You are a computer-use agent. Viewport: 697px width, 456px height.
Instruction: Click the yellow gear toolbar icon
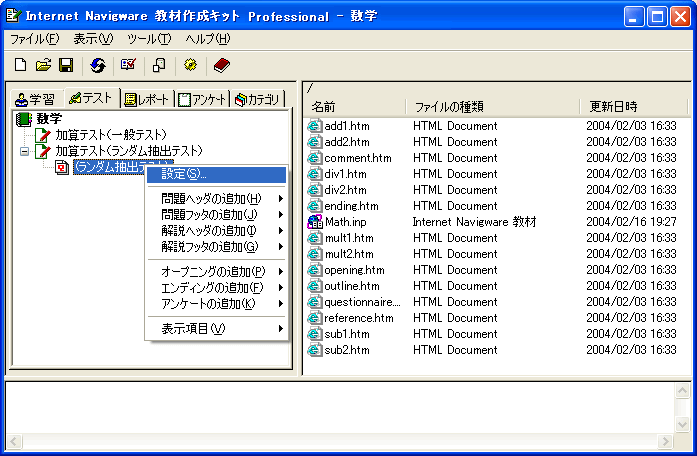pyautogui.click(x=190, y=65)
